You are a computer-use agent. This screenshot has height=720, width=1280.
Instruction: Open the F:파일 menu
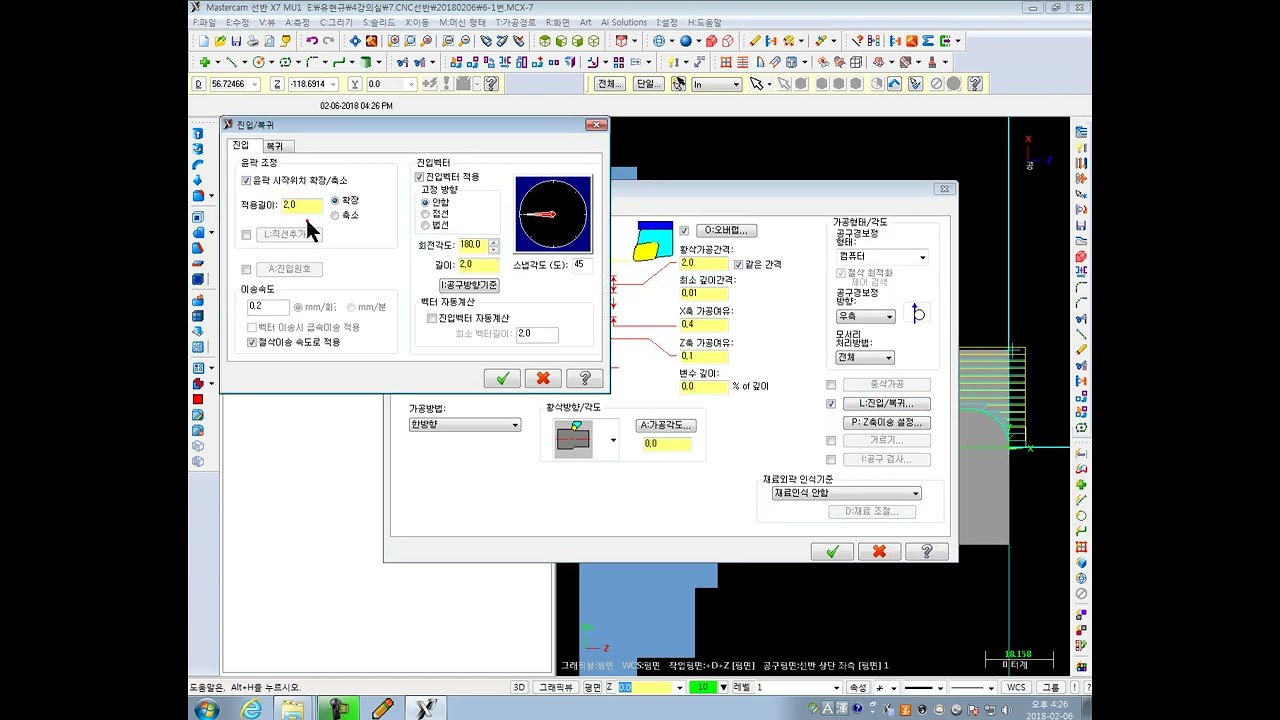(x=204, y=22)
